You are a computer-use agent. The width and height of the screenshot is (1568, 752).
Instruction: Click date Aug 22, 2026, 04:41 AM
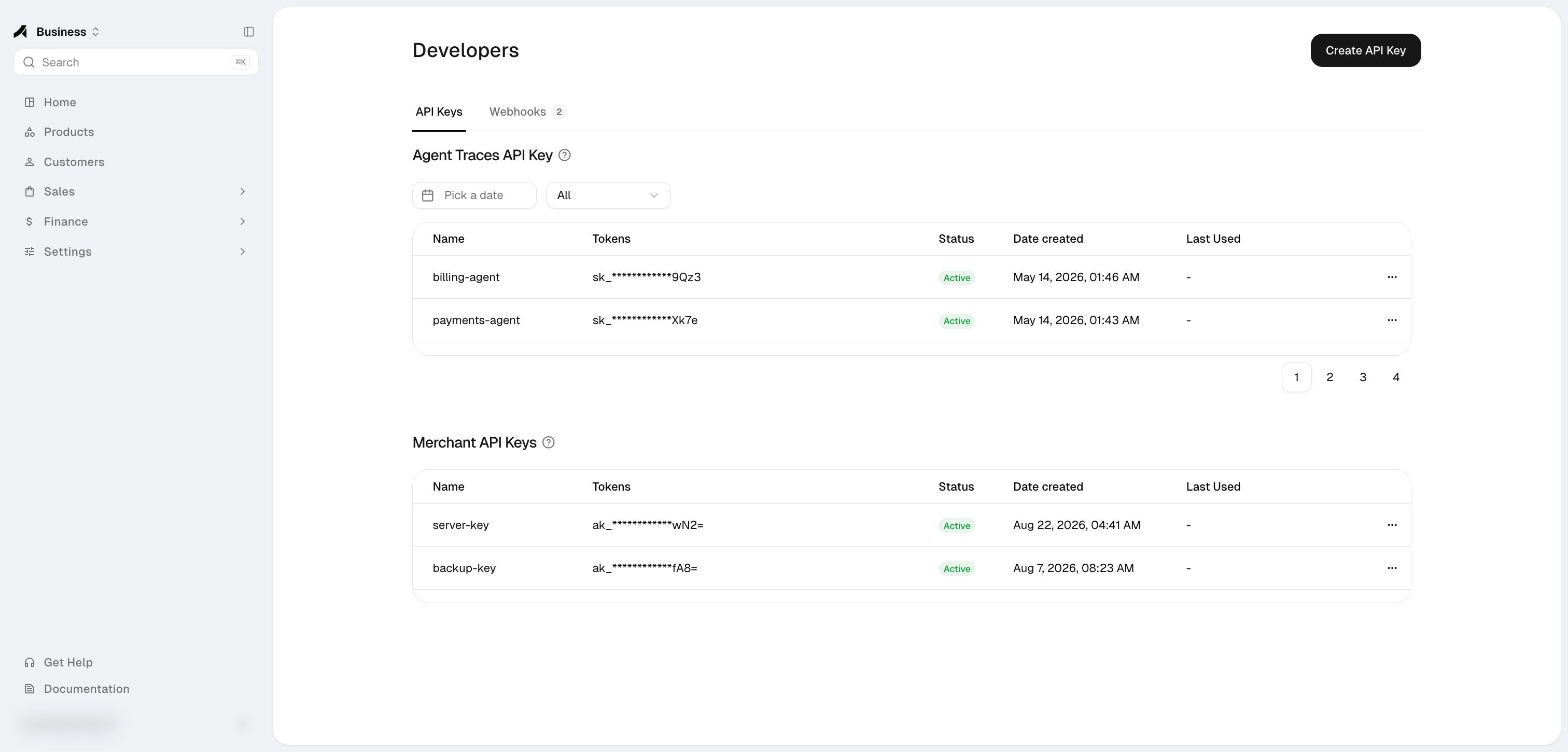coord(1076,525)
